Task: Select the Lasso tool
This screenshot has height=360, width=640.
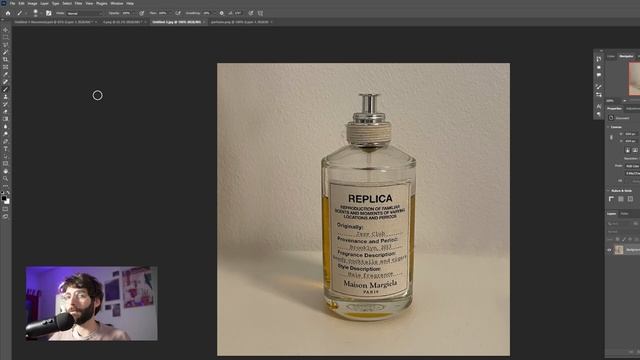Action: [x=5, y=44]
